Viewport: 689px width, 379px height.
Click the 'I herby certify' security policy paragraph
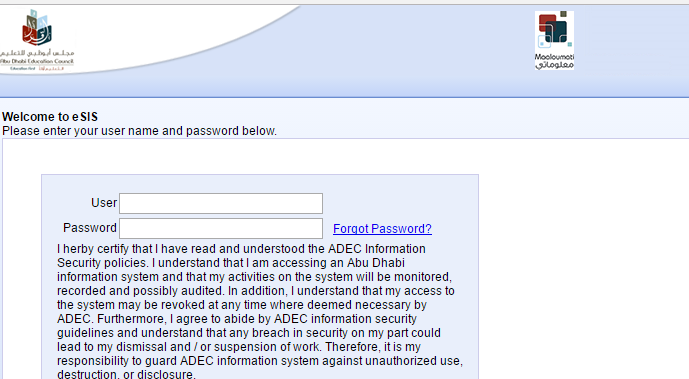(x=260, y=311)
